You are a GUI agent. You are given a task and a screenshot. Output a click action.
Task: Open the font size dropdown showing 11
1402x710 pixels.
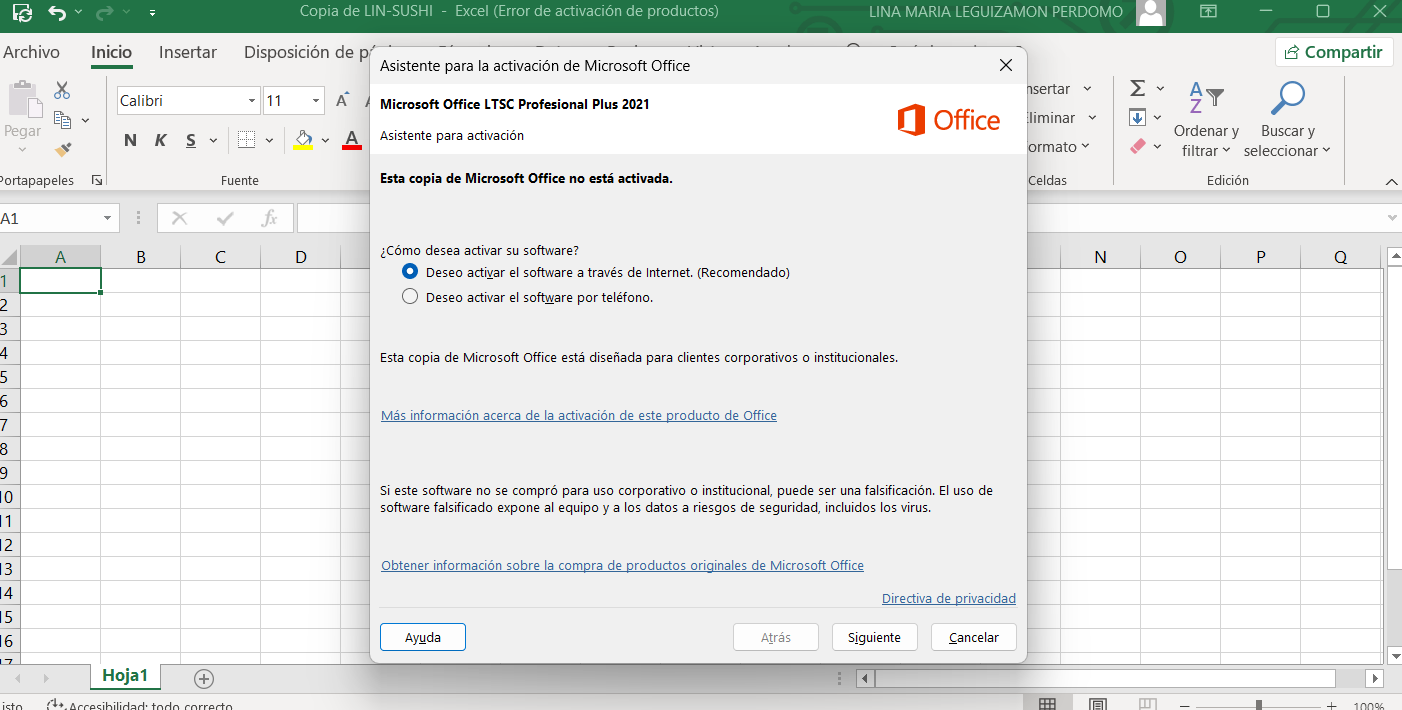[x=316, y=101]
